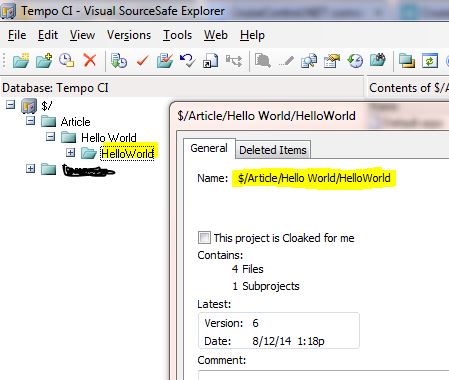Click the Undo Check Out icon
This screenshot has height=380, width=449.
[187, 61]
